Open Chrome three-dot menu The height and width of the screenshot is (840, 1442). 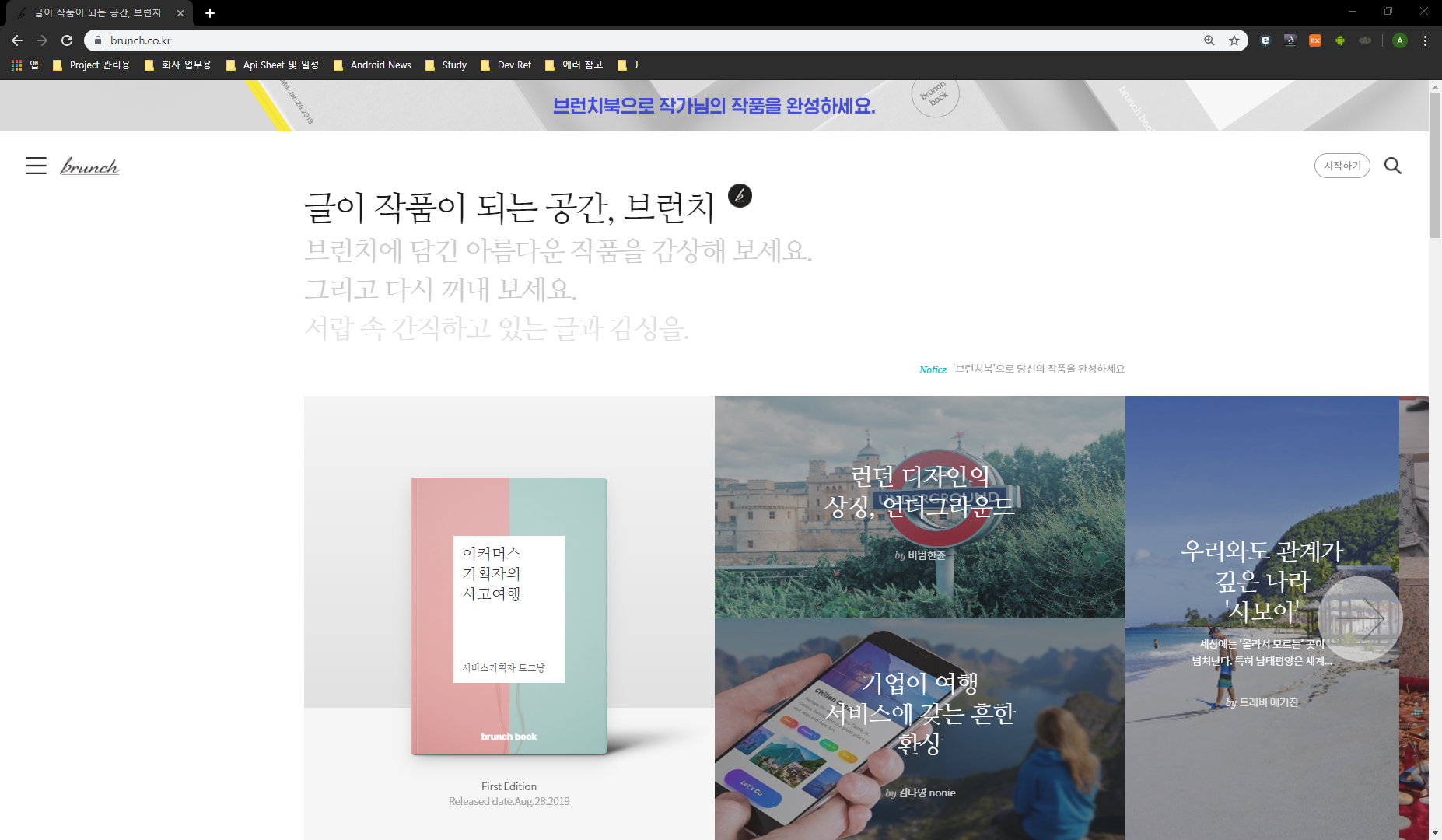[x=1425, y=40]
